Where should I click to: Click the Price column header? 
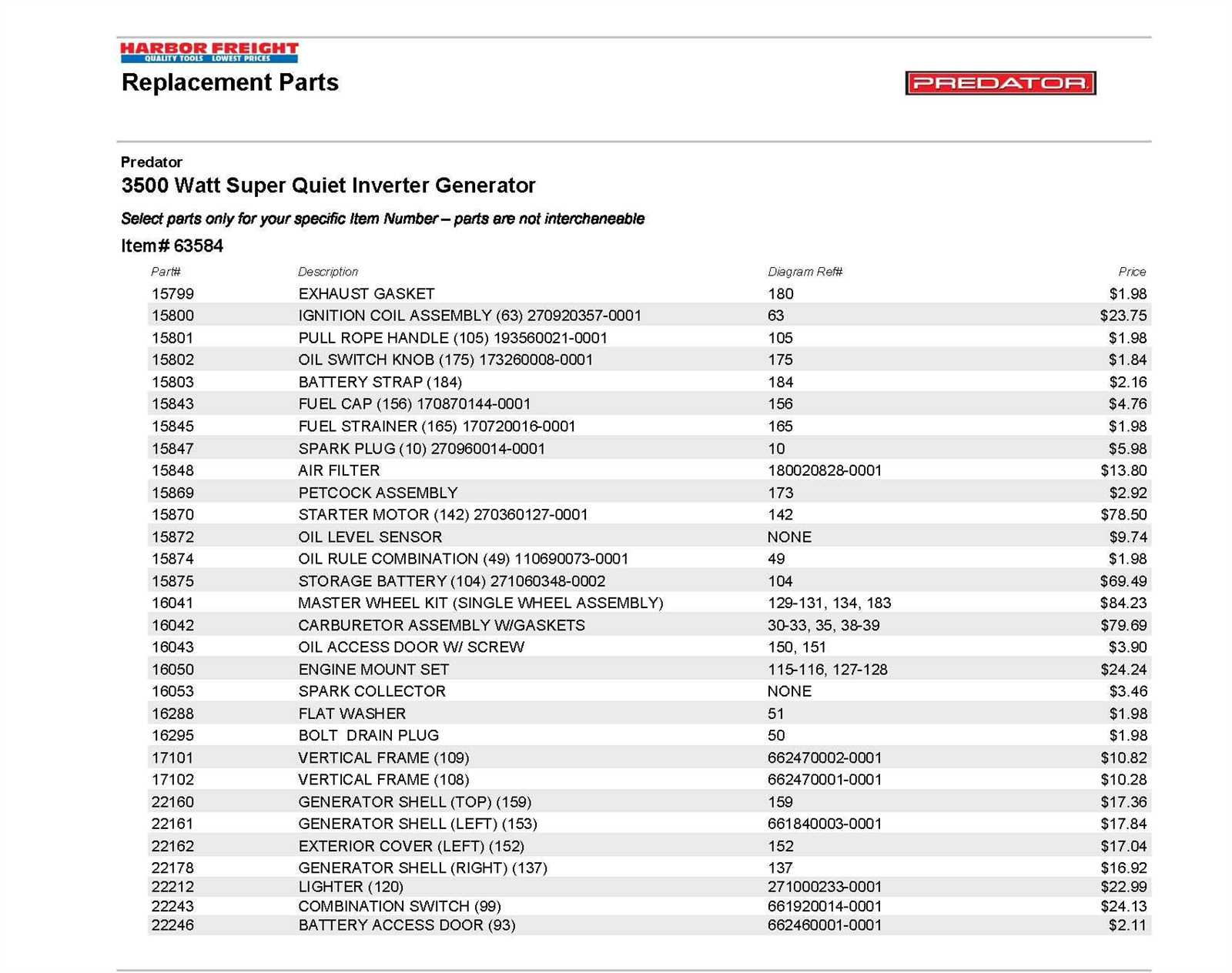click(1132, 272)
